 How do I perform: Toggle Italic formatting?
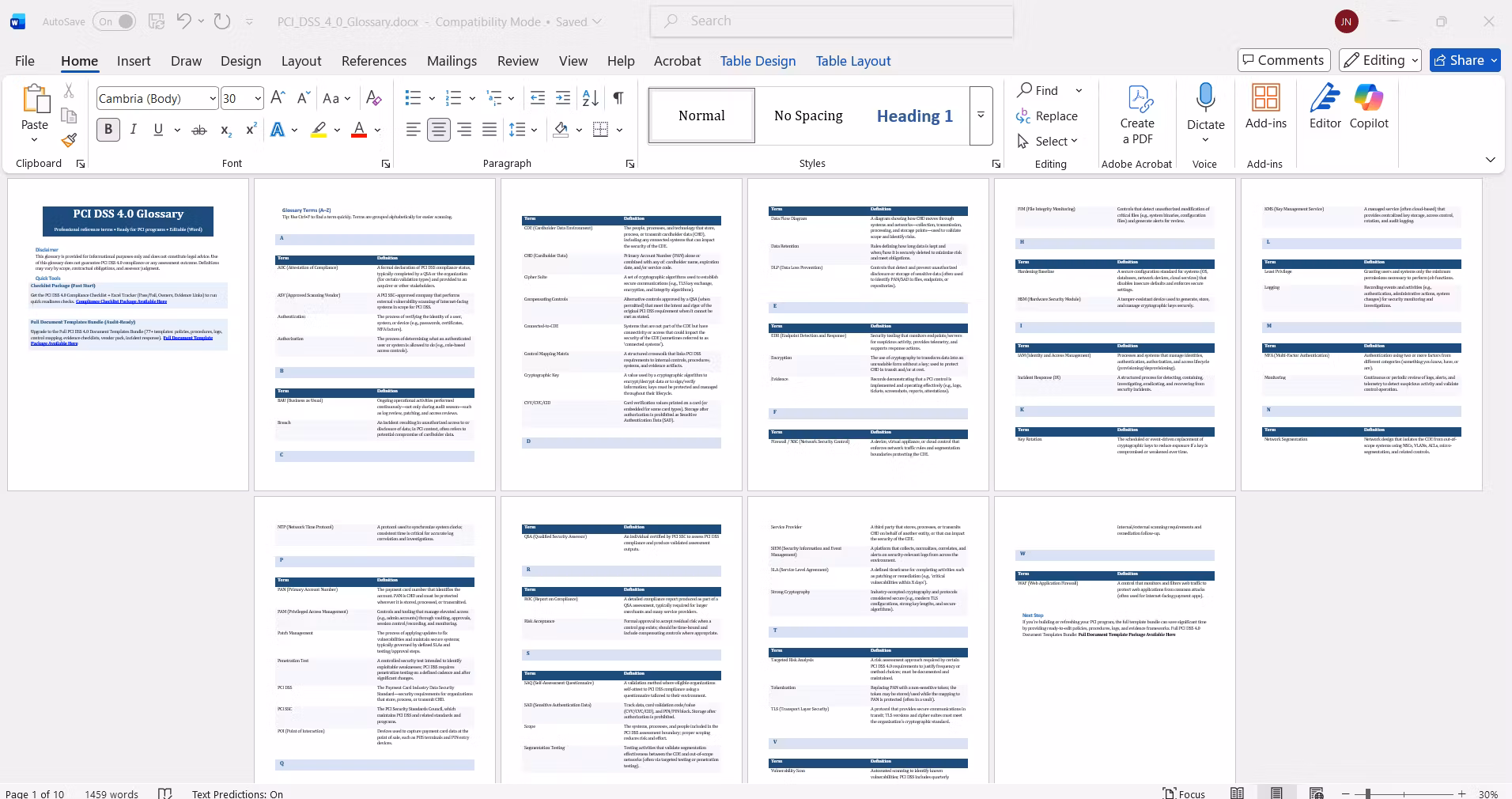133,130
